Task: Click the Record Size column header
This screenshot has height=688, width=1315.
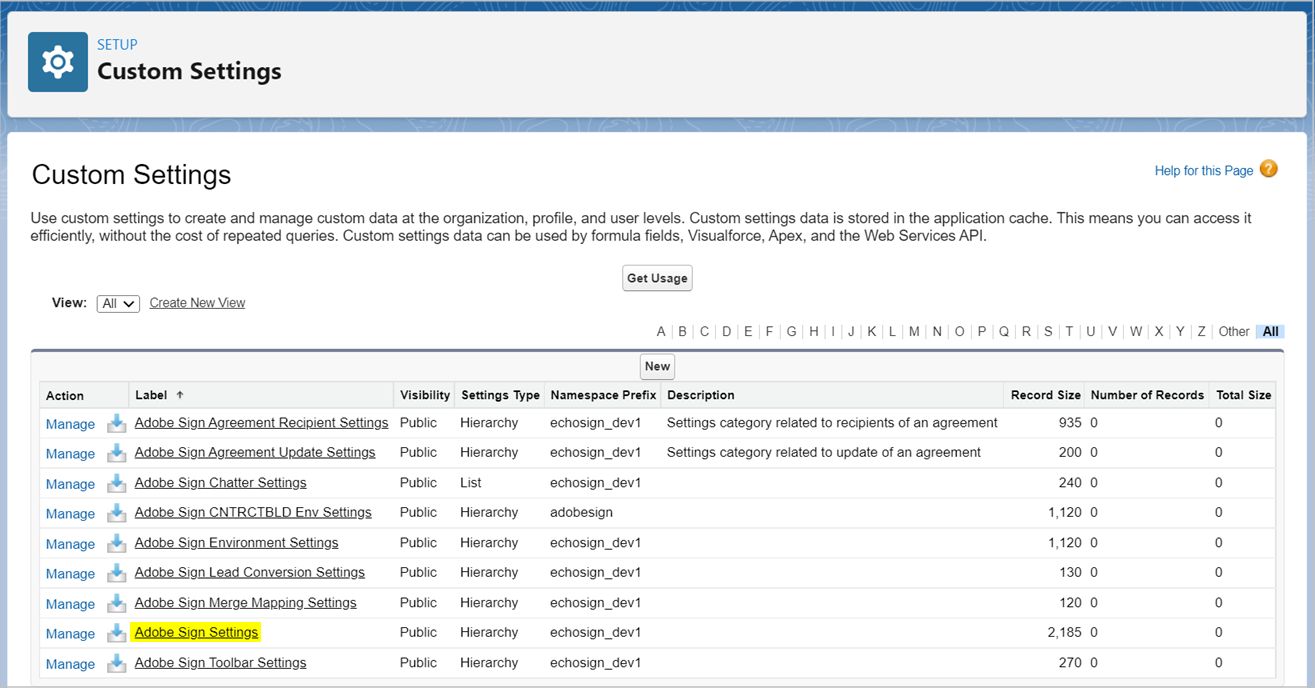Action: tap(1046, 395)
